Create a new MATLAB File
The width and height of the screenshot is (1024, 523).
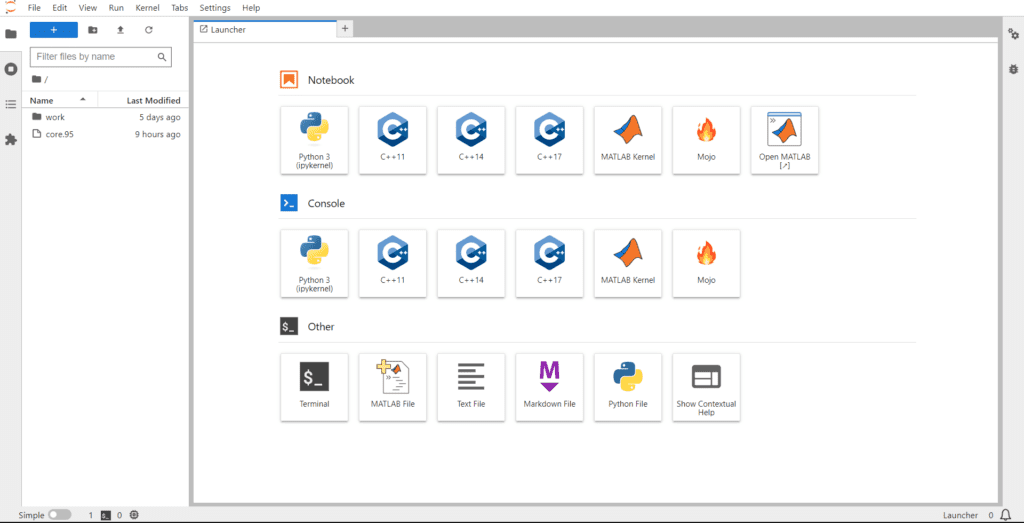point(392,387)
